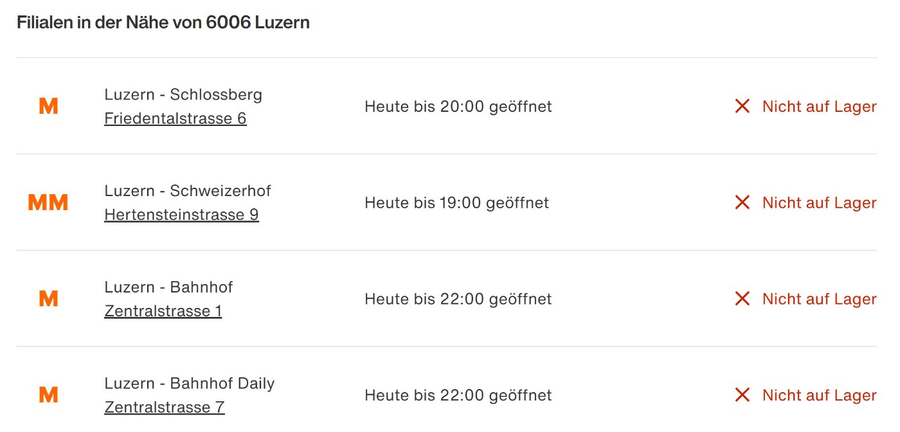Screen dimensions: 900x432
Task: Select the Luzern - Schlossberg store name
Action: [183, 95]
